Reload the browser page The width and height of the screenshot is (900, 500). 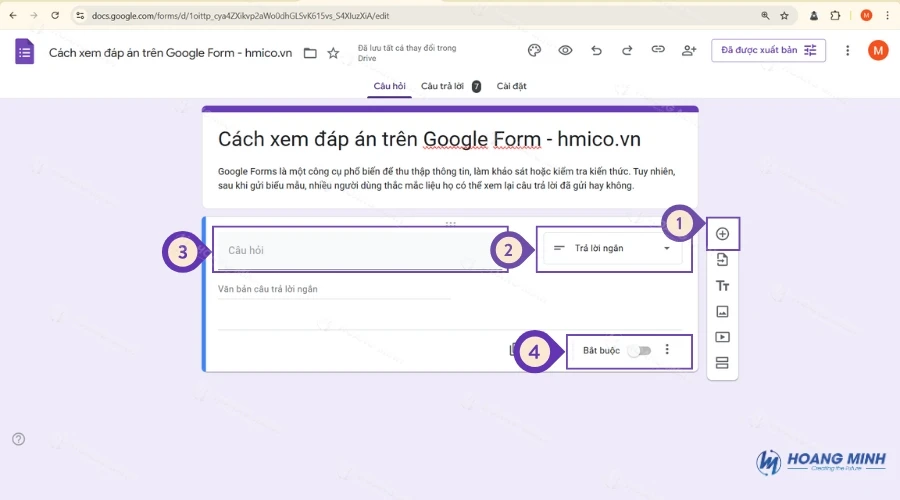click(55, 15)
